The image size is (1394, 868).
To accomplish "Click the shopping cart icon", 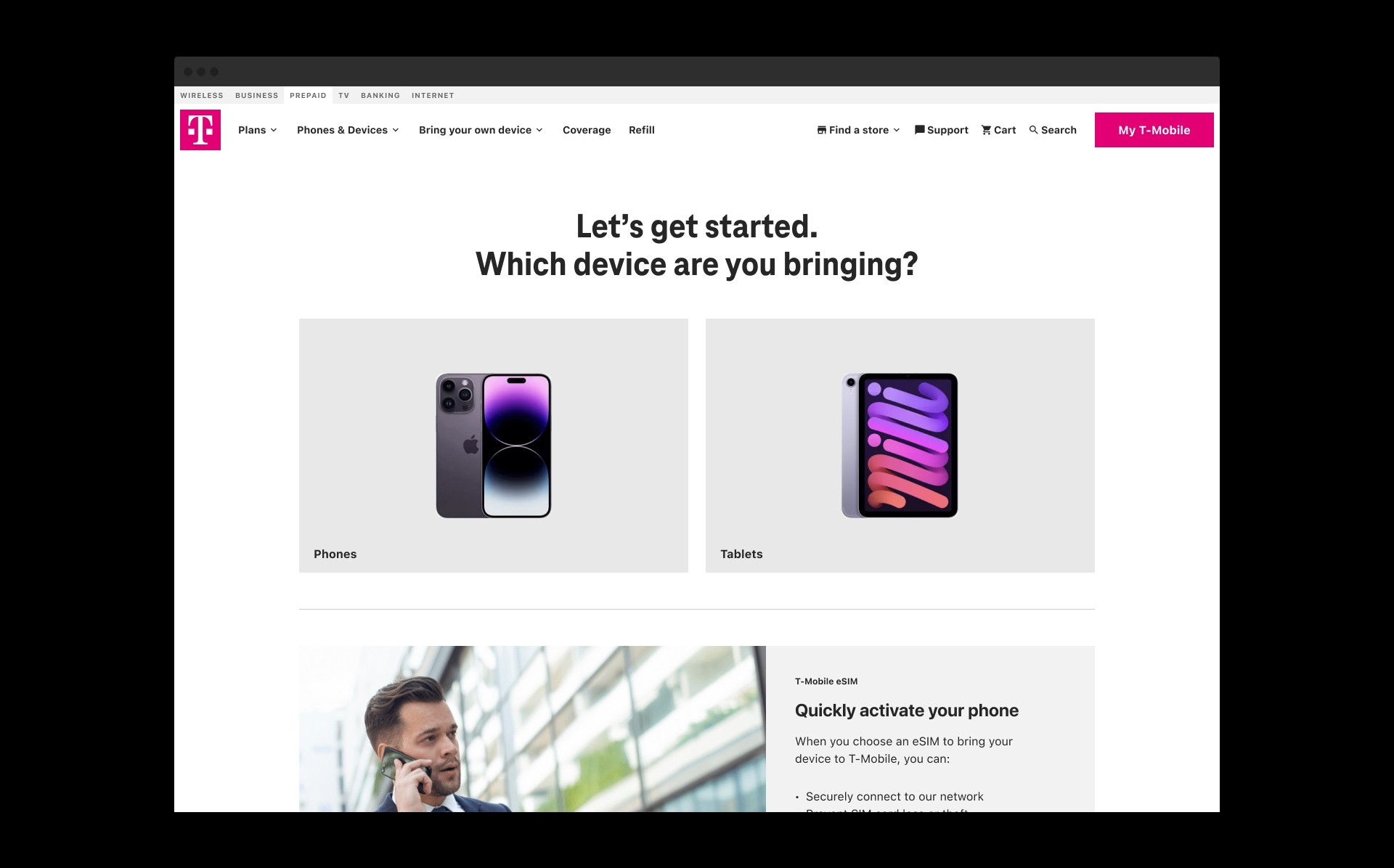I will (x=986, y=130).
